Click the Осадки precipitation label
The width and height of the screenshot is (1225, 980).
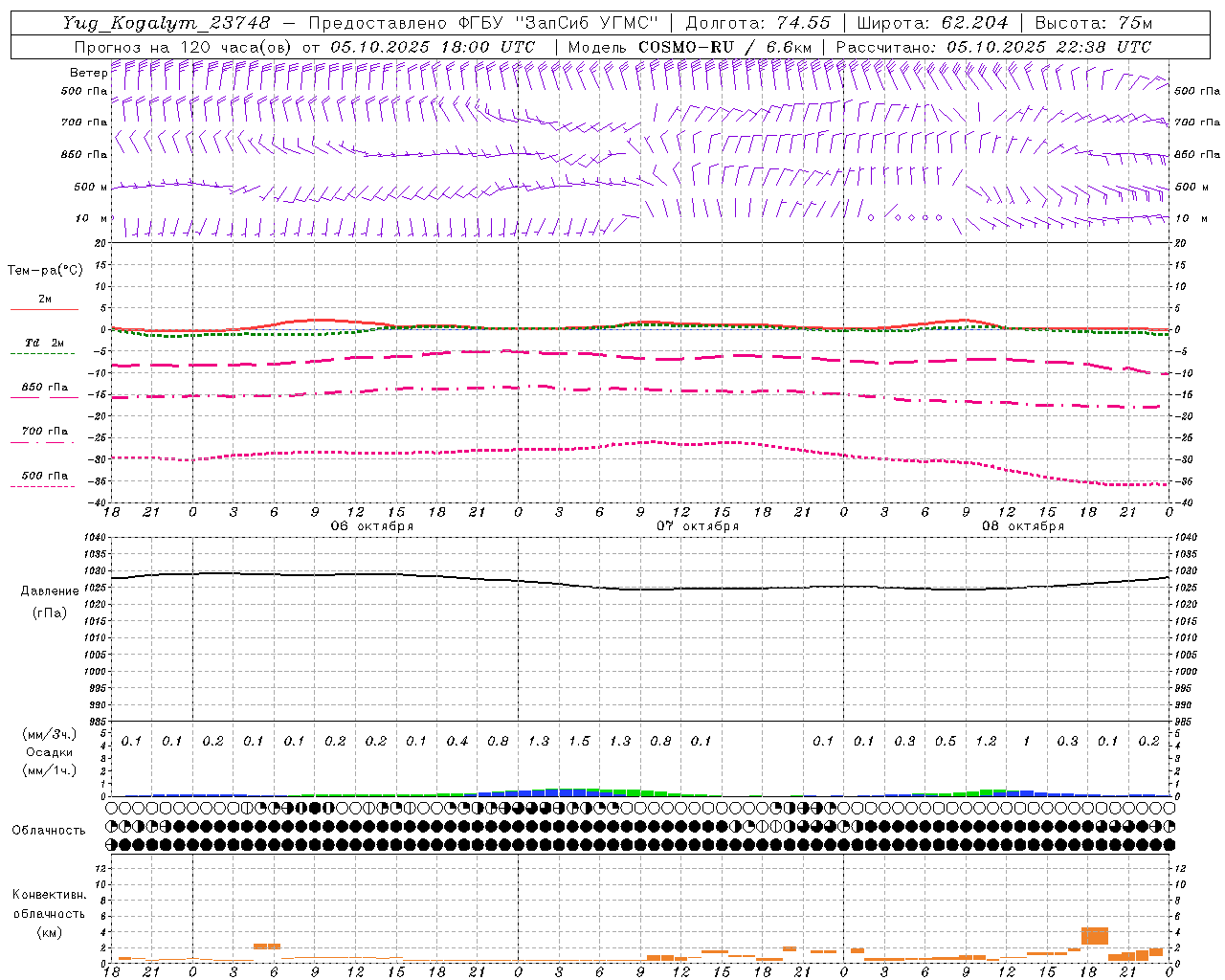point(49,752)
